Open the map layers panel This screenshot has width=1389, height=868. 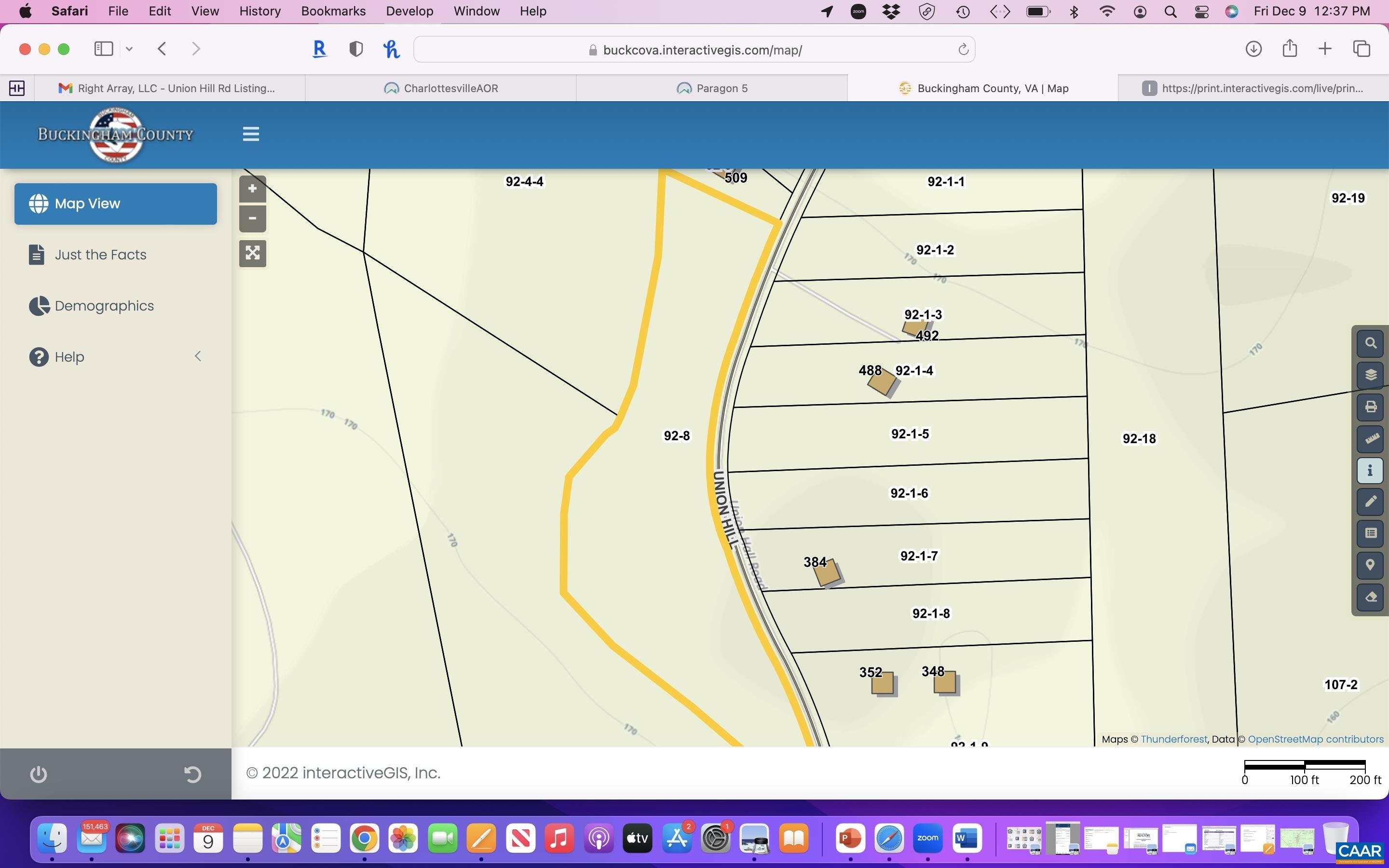1370,375
